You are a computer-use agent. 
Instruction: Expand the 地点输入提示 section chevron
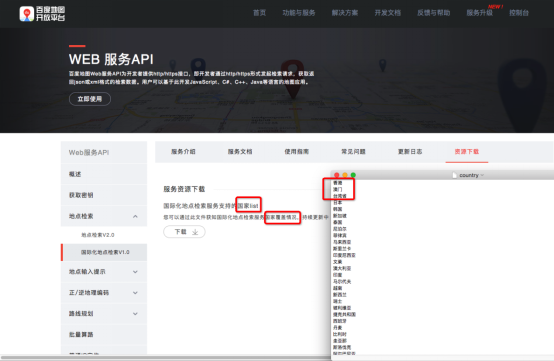click(x=135, y=272)
